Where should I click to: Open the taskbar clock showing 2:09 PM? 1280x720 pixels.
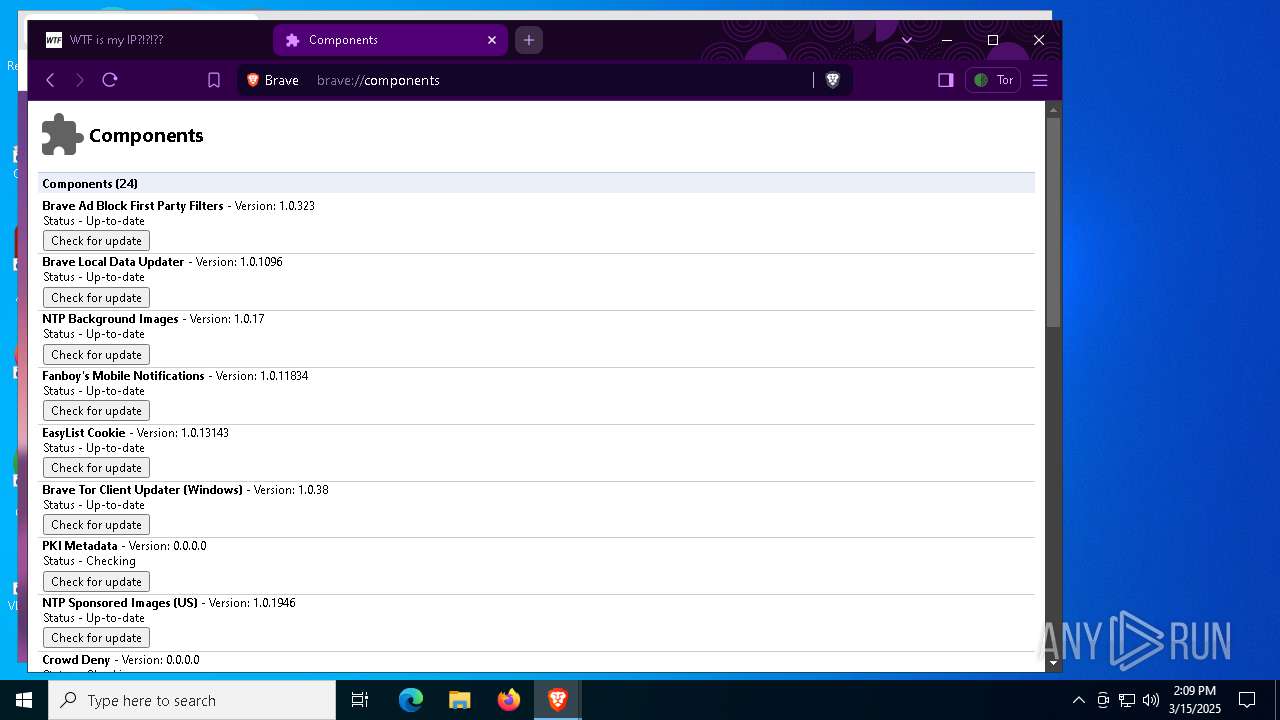click(x=1195, y=700)
